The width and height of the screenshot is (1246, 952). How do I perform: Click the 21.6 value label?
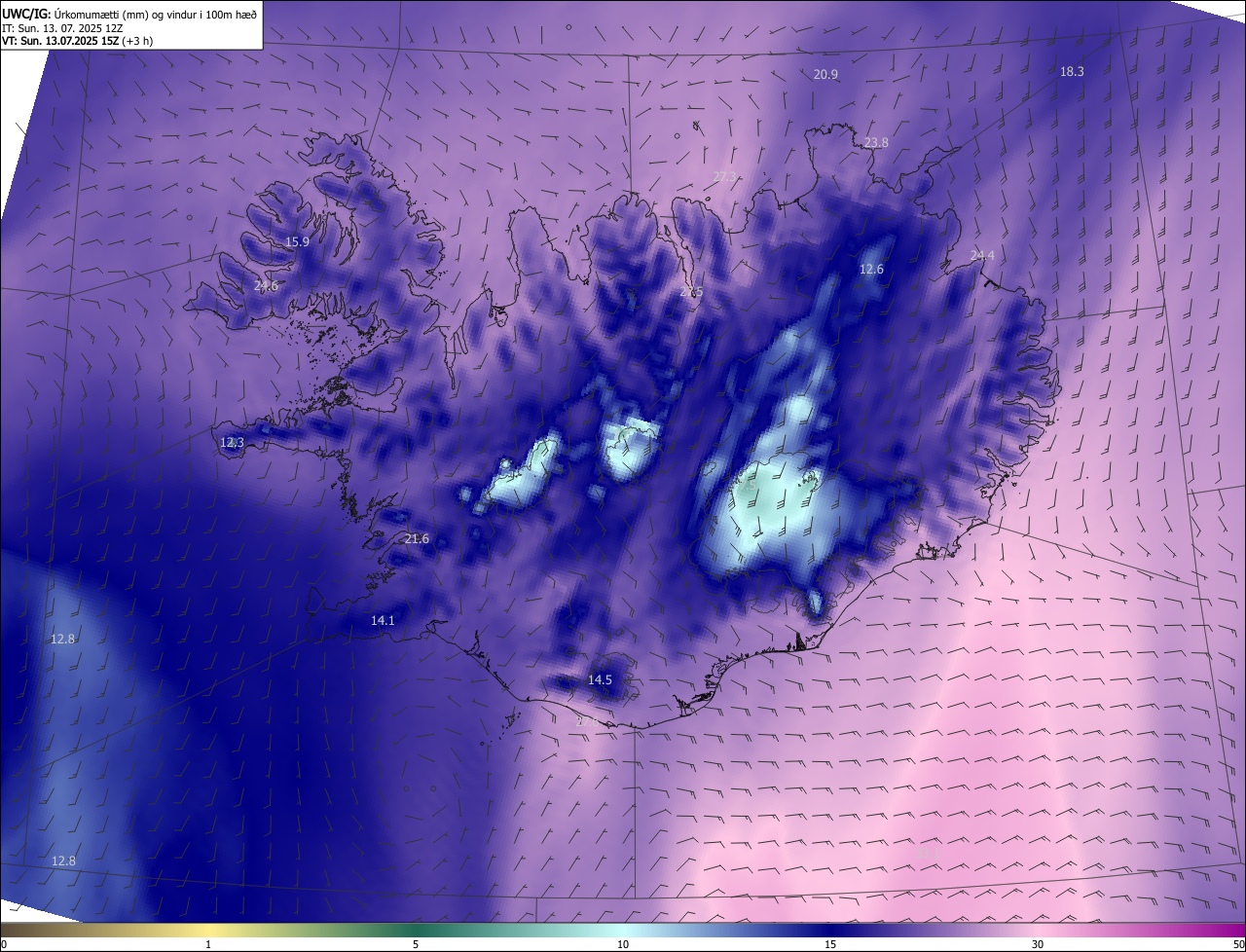pos(417,539)
